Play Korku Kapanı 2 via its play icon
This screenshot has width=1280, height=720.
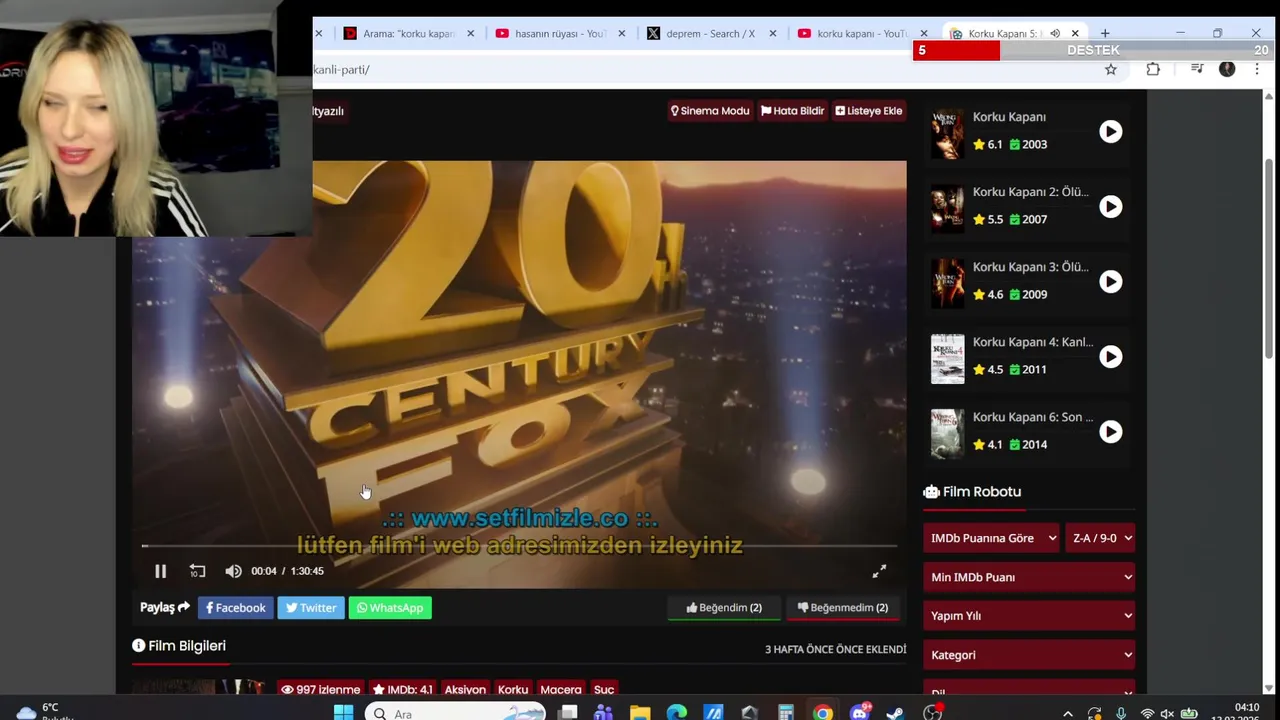click(x=1111, y=206)
